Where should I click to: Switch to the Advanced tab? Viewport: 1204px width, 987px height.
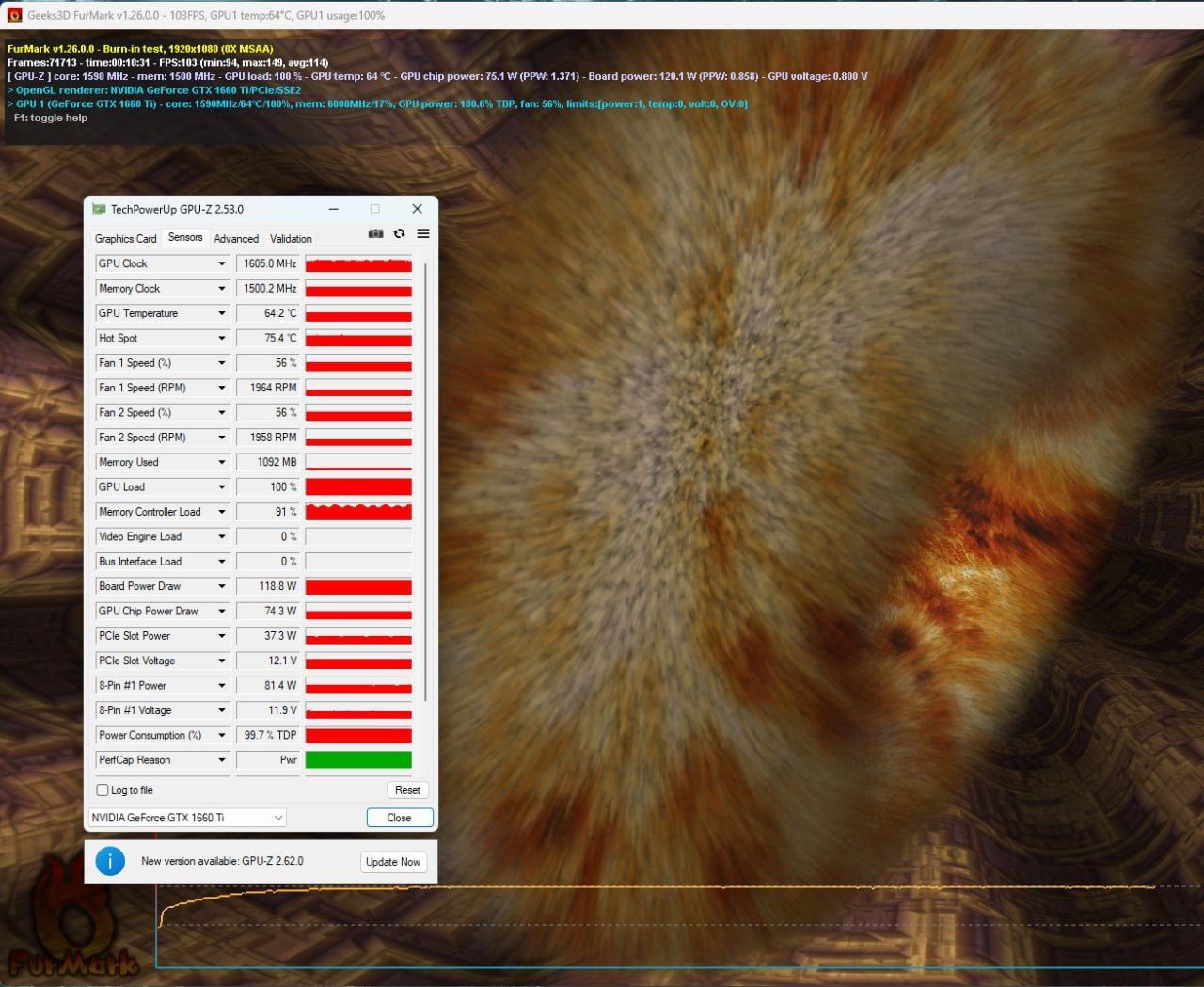pyautogui.click(x=236, y=239)
